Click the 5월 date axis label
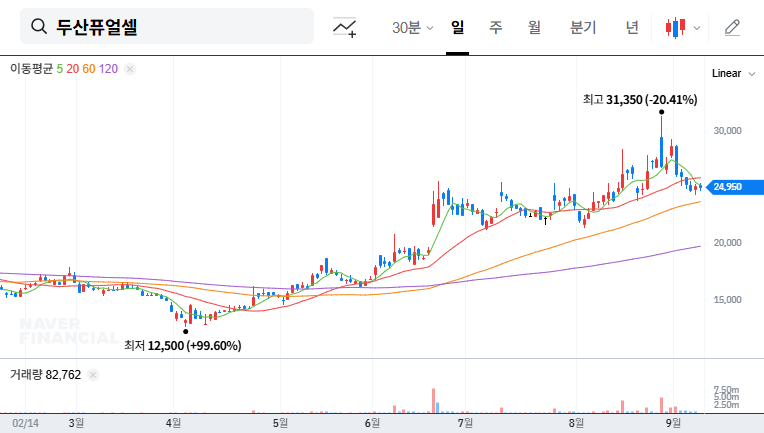The width and height of the screenshot is (764, 433). pos(280,423)
